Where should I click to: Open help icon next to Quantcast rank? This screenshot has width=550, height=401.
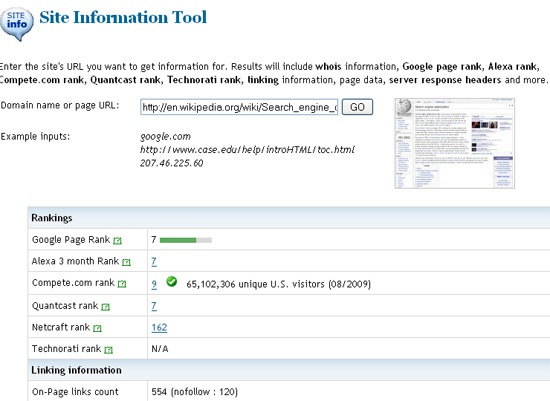(x=106, y=307)
